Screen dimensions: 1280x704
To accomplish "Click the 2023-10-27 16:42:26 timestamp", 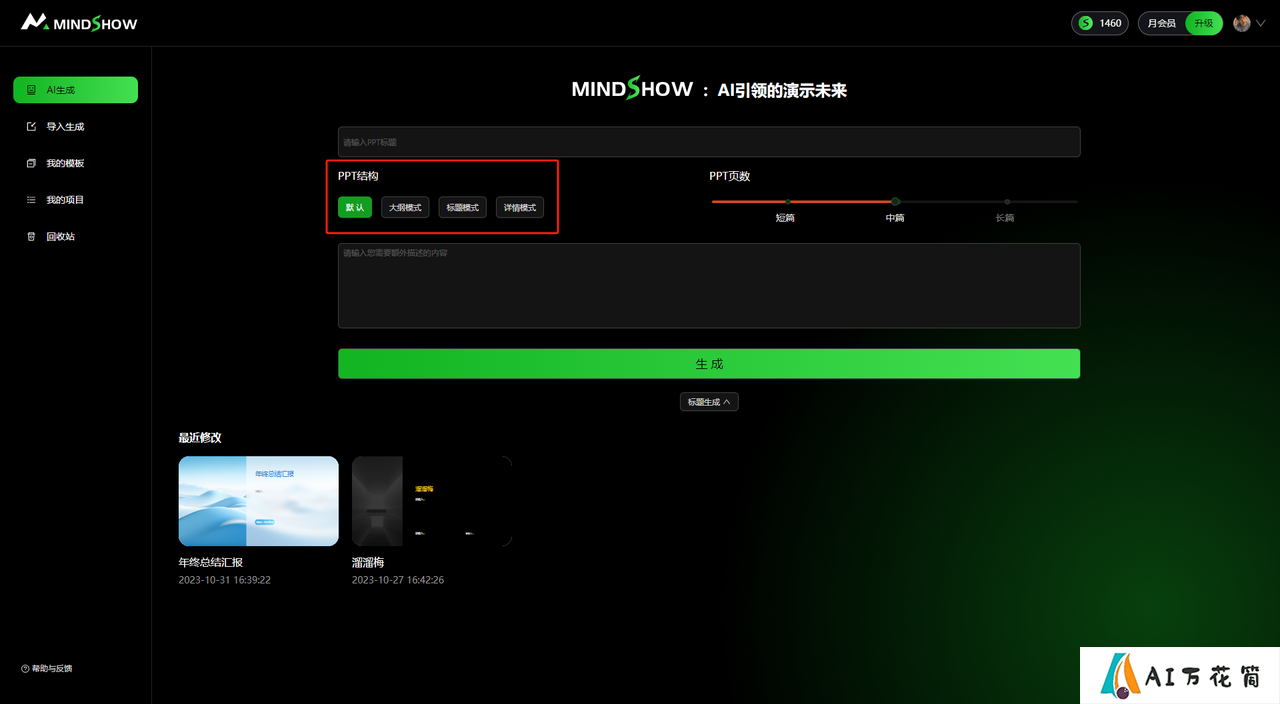I will pyautogui.click(x=398, y=580).
